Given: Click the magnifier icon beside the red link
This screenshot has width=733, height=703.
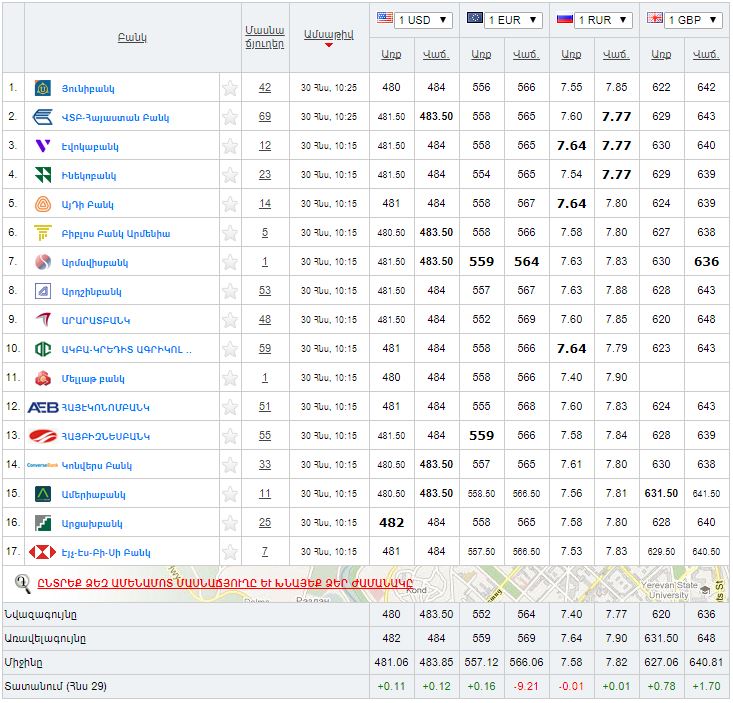Looking at the screenshot, I should [x=22, y=583].
